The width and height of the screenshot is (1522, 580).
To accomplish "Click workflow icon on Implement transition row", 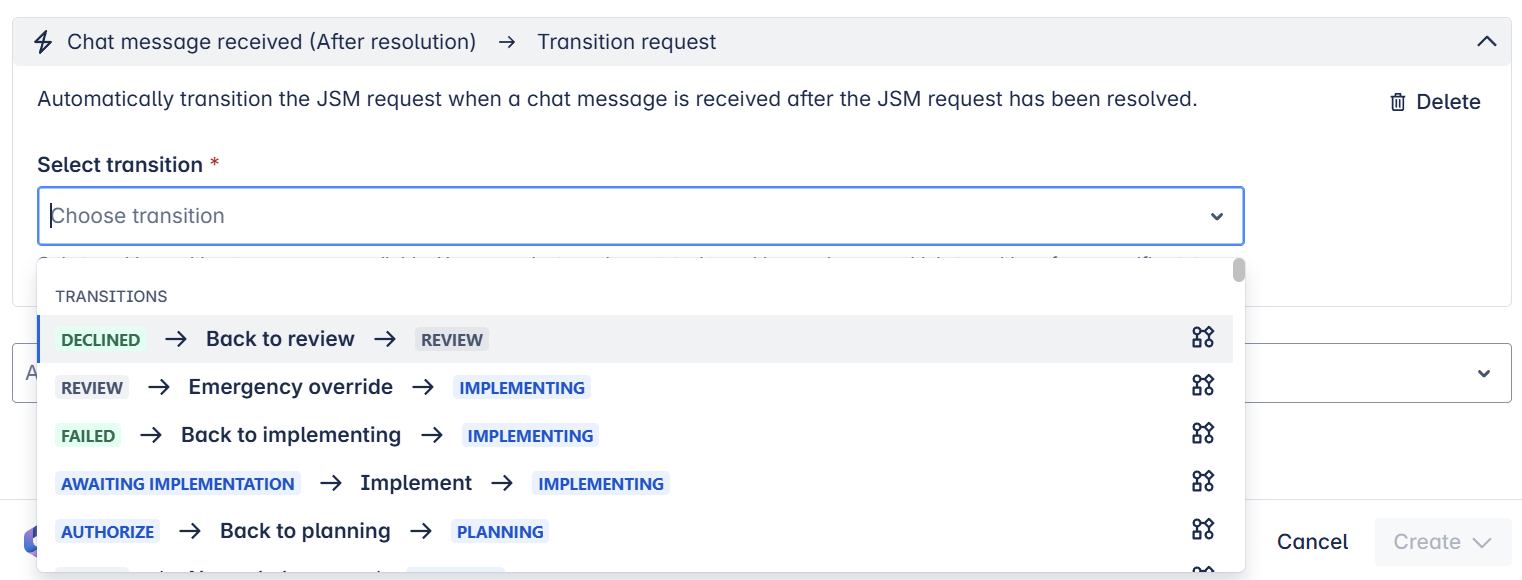I will (1202, 482).
